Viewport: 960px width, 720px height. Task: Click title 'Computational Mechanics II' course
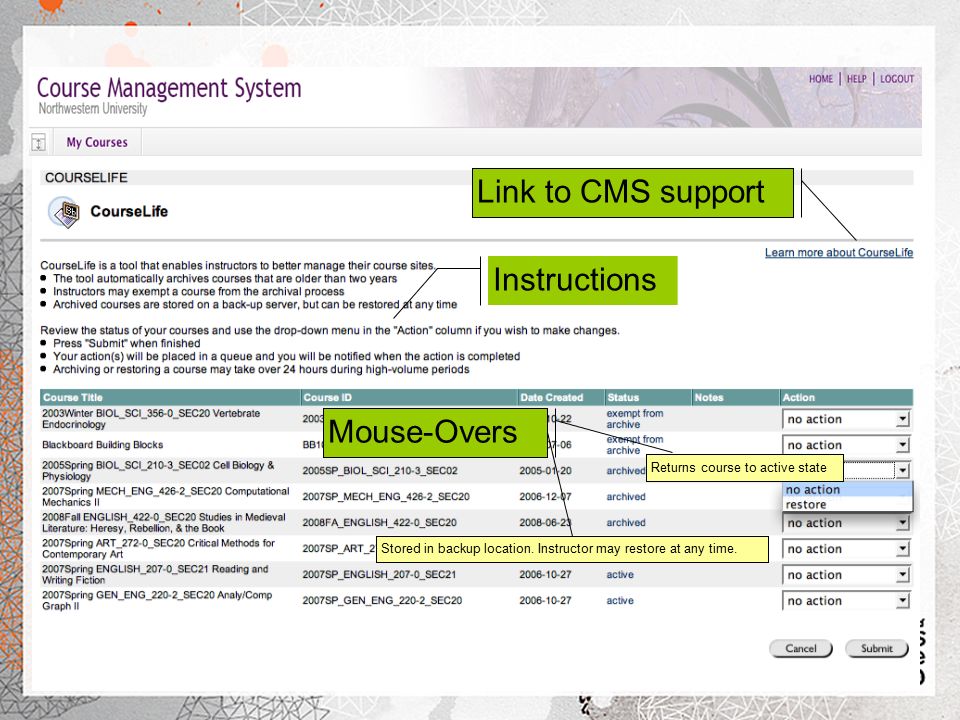pyautogui.click(x=165, y=497)
